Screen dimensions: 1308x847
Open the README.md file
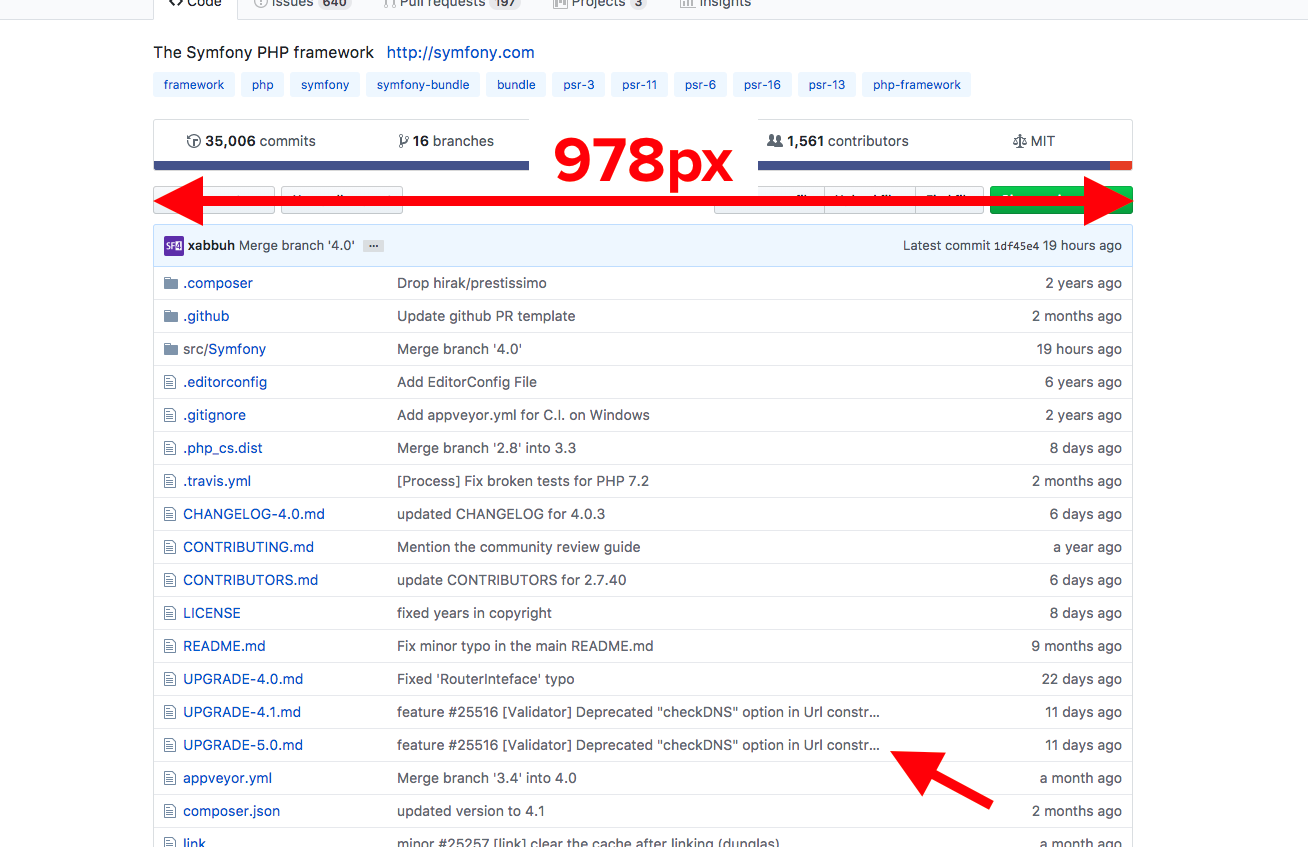[224, 646]
